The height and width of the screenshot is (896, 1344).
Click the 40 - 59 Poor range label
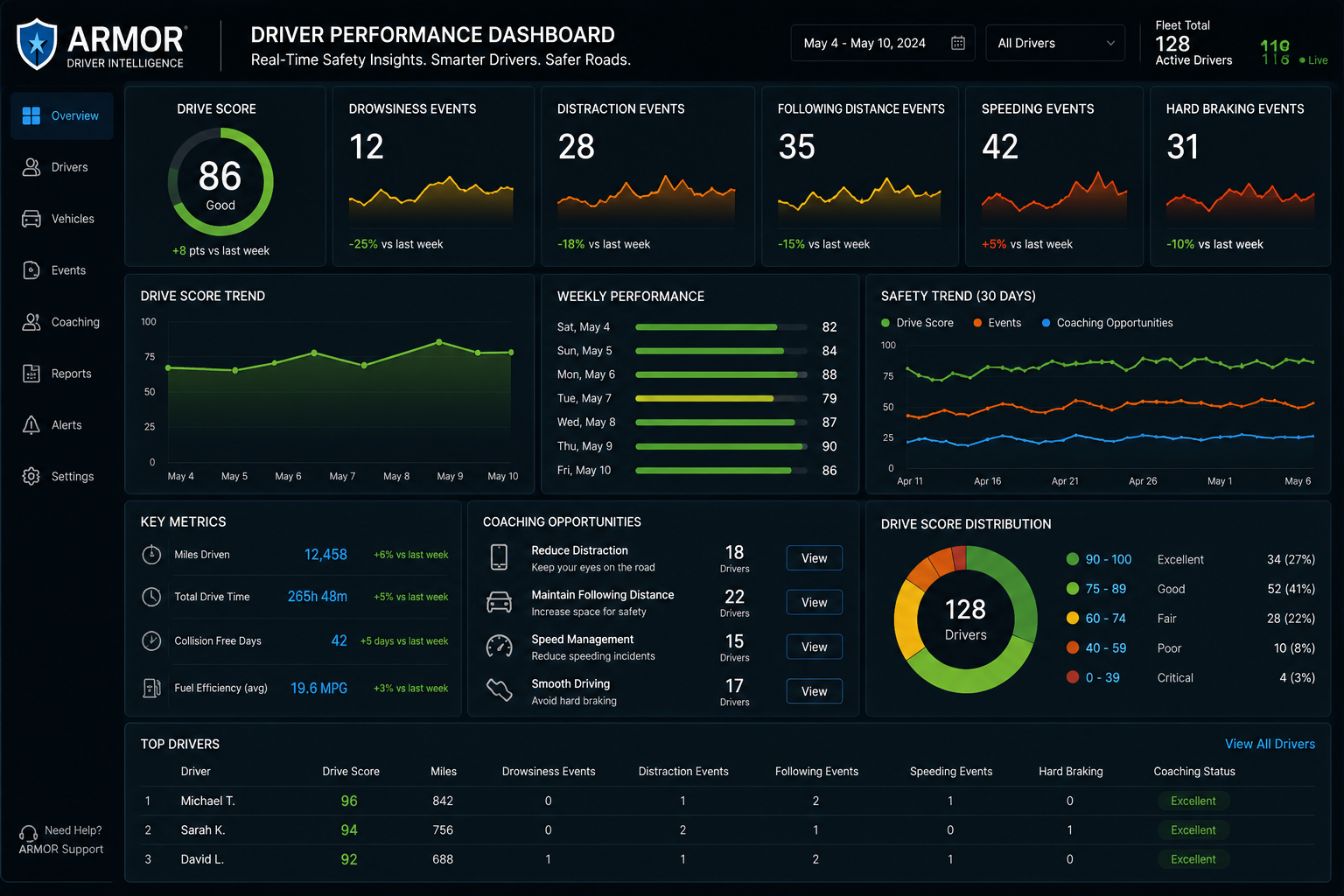(1106, 648)
